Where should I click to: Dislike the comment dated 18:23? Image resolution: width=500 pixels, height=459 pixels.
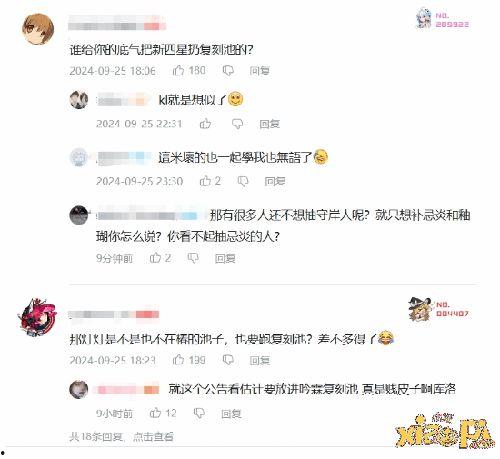click(228, 360)
